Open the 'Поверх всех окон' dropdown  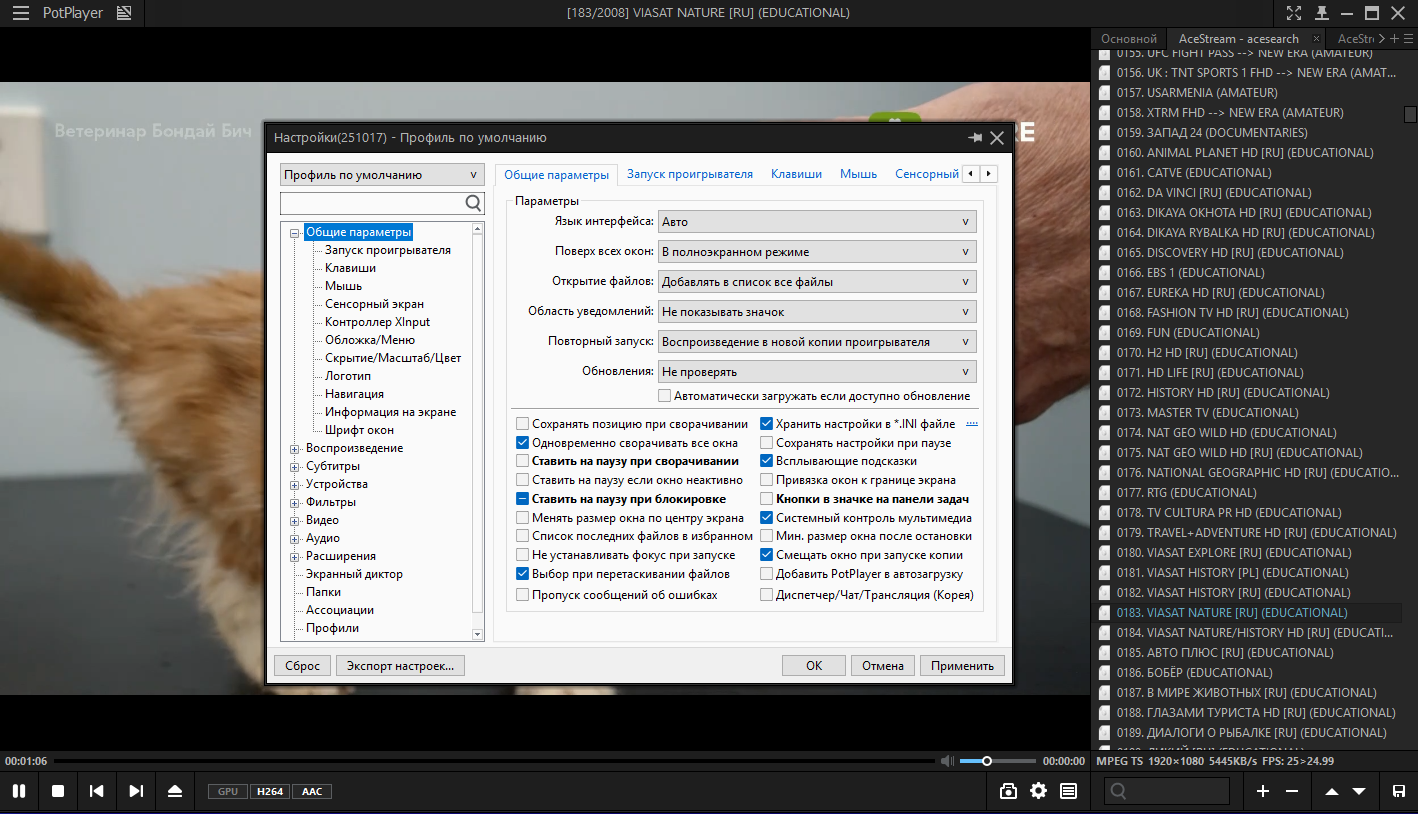pyautogui.click(x=817, y=252)
